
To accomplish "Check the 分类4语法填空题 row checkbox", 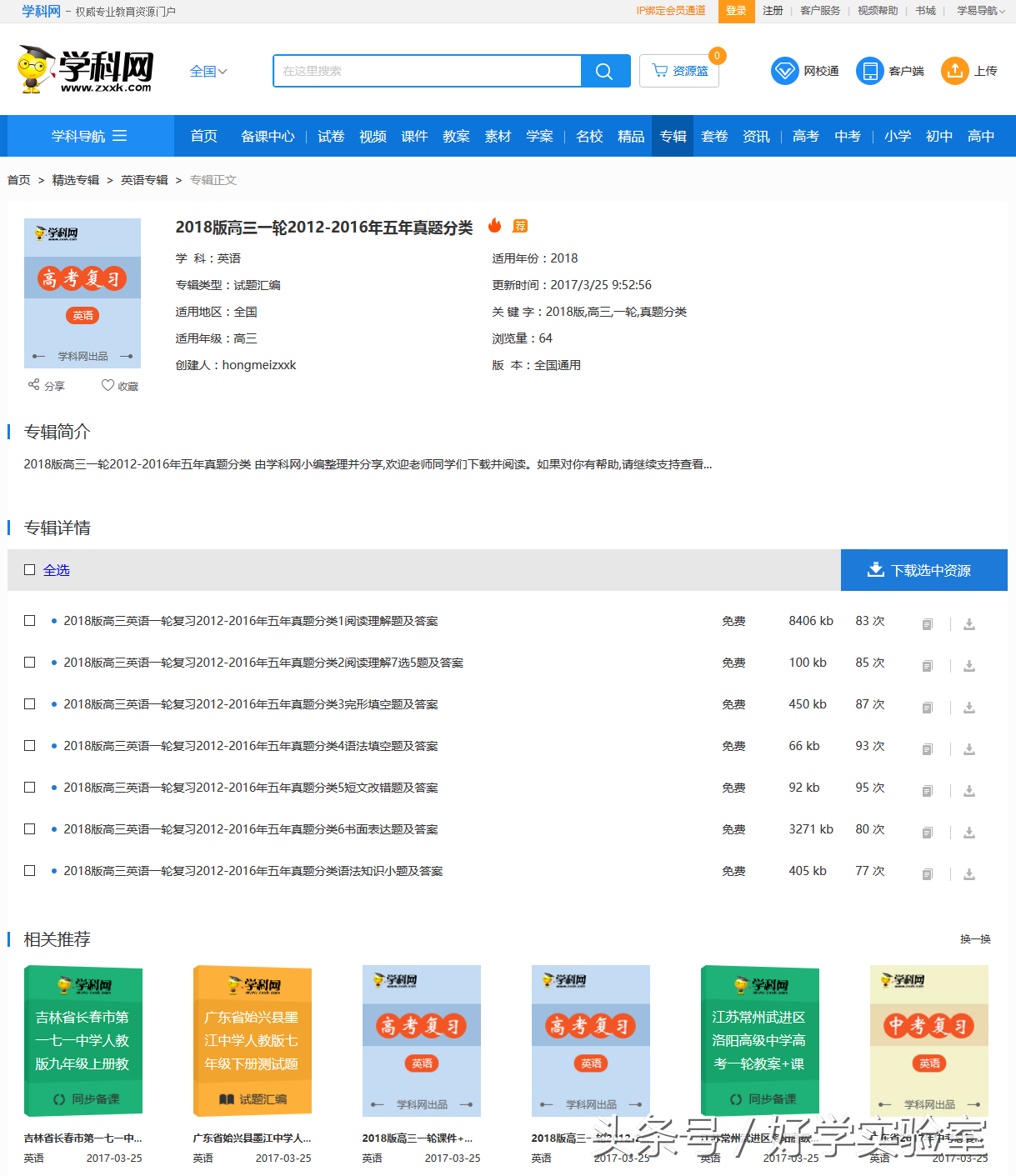I will 30,746.
